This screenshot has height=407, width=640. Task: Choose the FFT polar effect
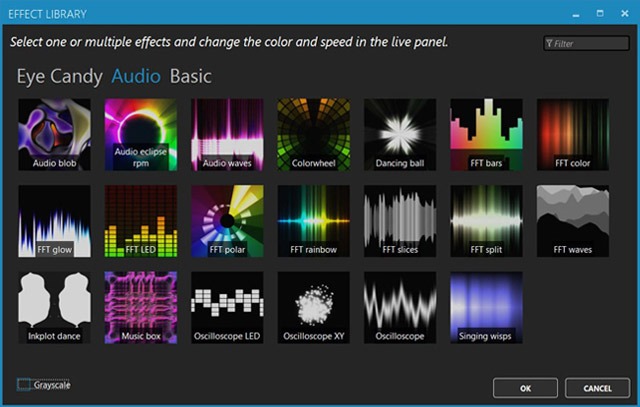(227, 221)
